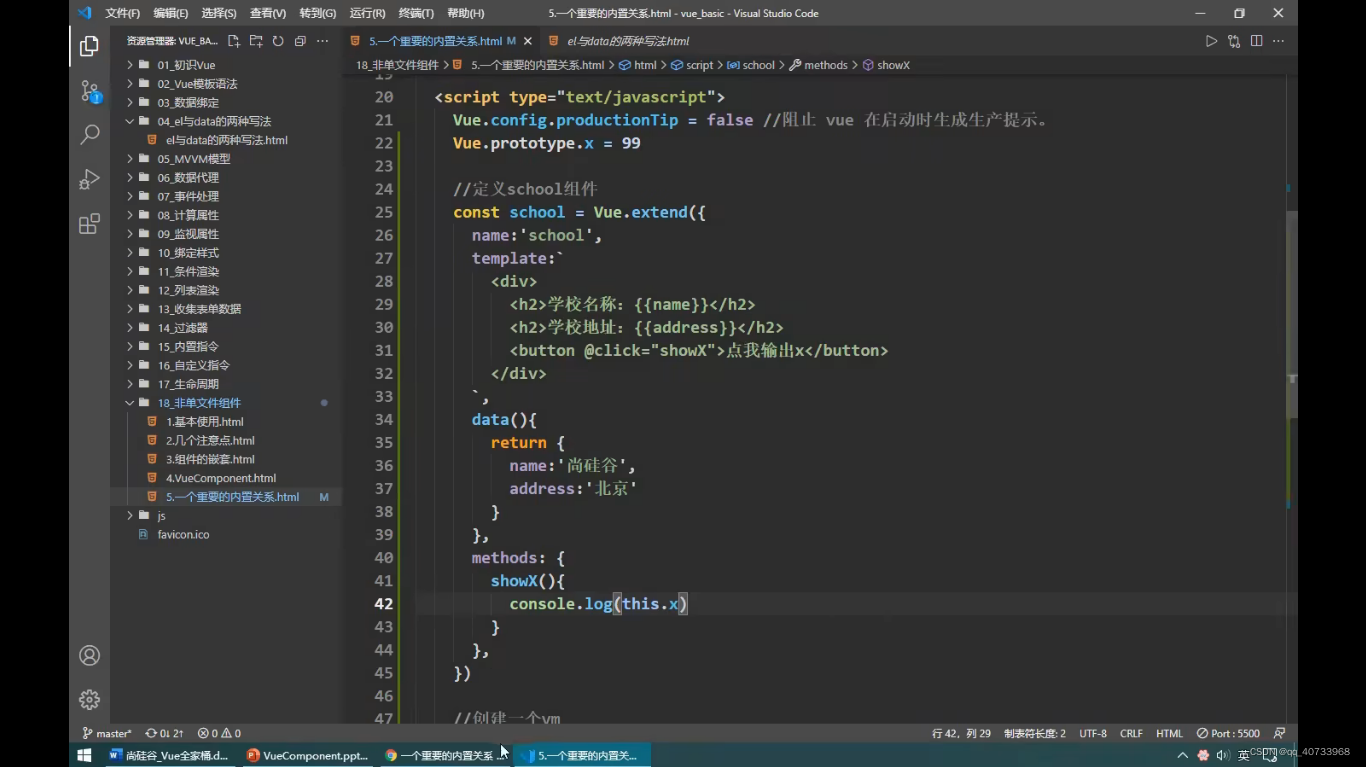Change language mode HTML in status bar
This screenshot has width=1366, height=767.
tap(1169, 733)
